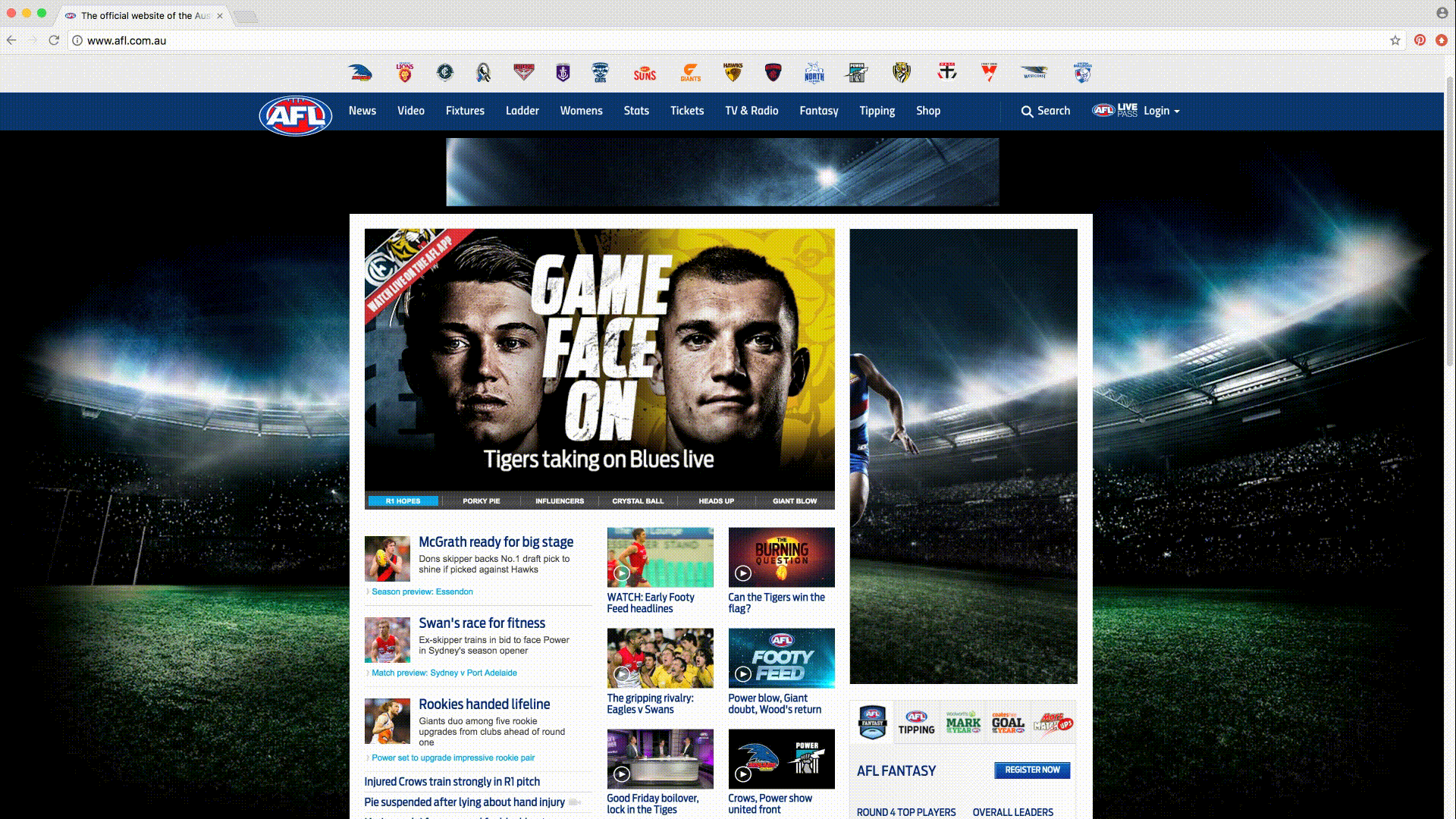The height and width of the screenshot is (819, 1456).
Task: Open the Hawthorn Hawks club logo
Action: coord(733,73)
